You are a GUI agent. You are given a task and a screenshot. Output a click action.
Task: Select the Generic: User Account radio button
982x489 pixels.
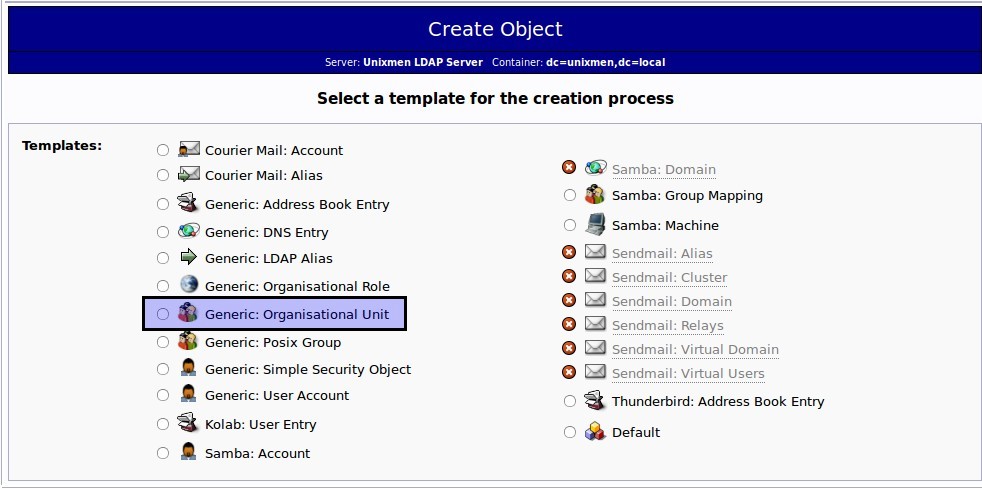point(163,395)
